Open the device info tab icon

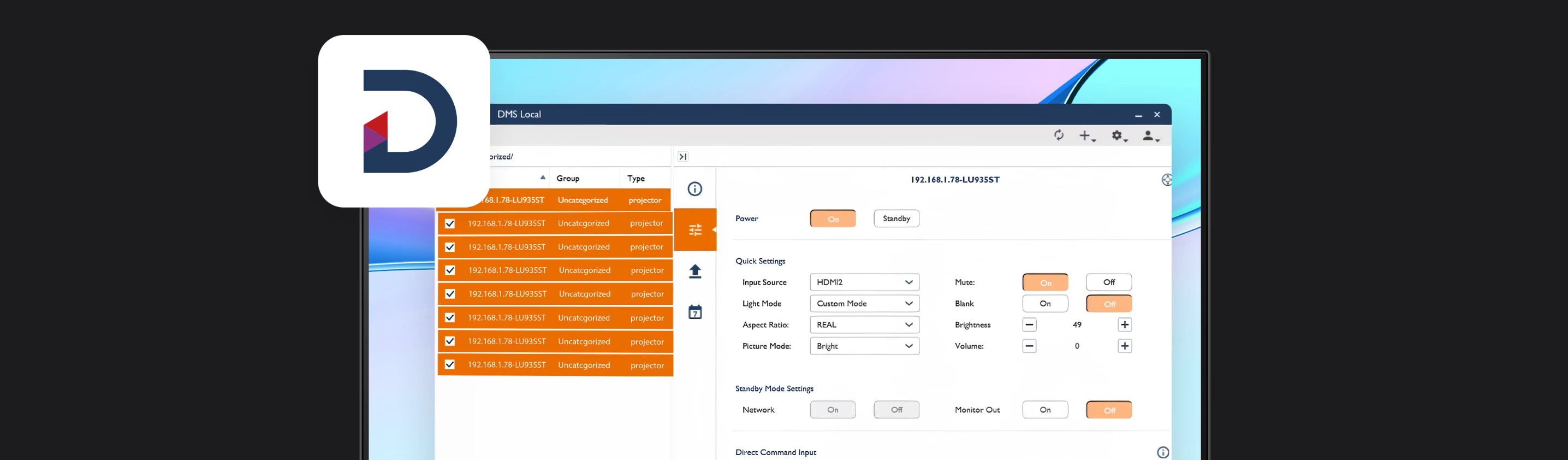click(x=694, y=189)
